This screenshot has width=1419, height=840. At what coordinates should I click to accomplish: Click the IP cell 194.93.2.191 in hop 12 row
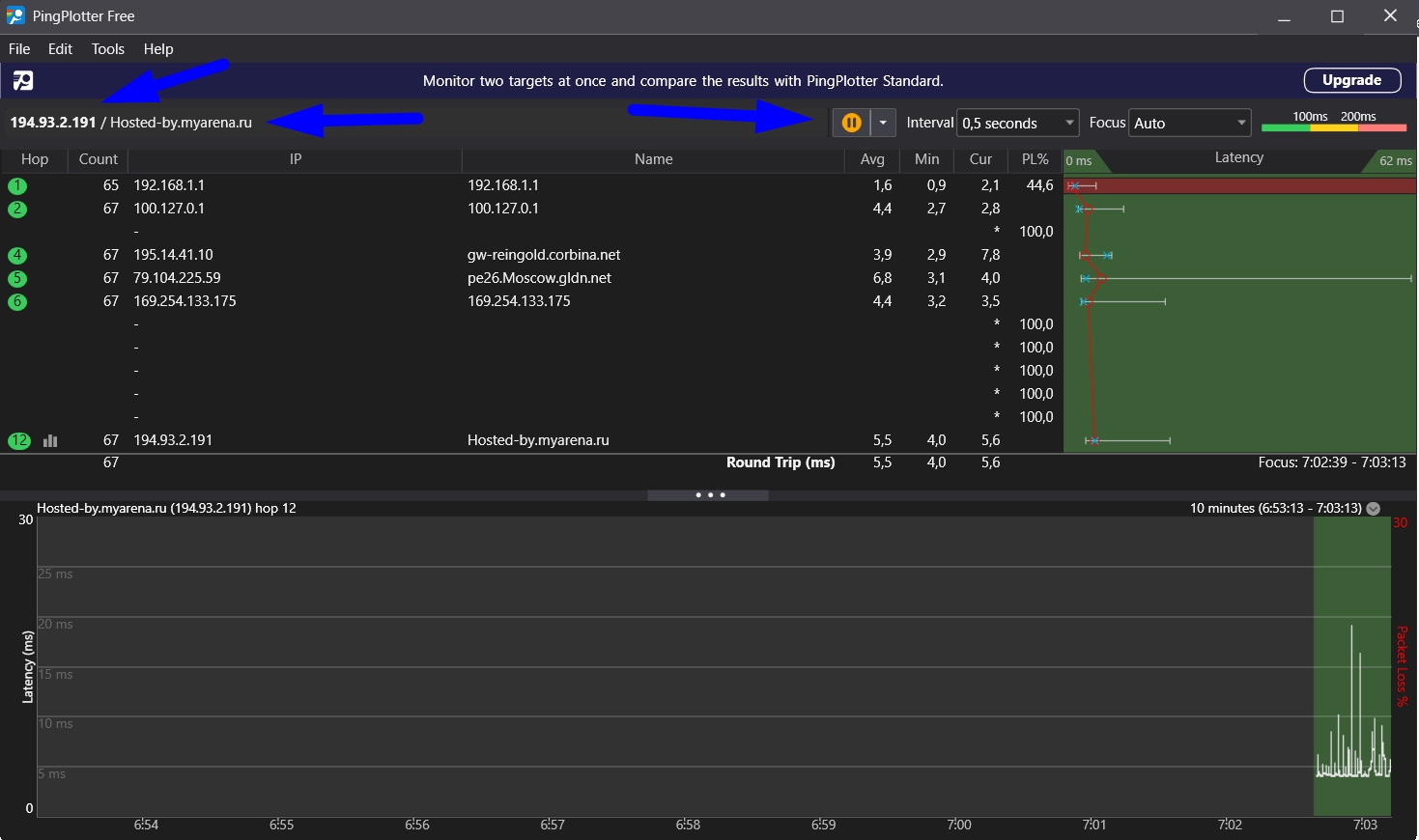[x=173, y=440]
